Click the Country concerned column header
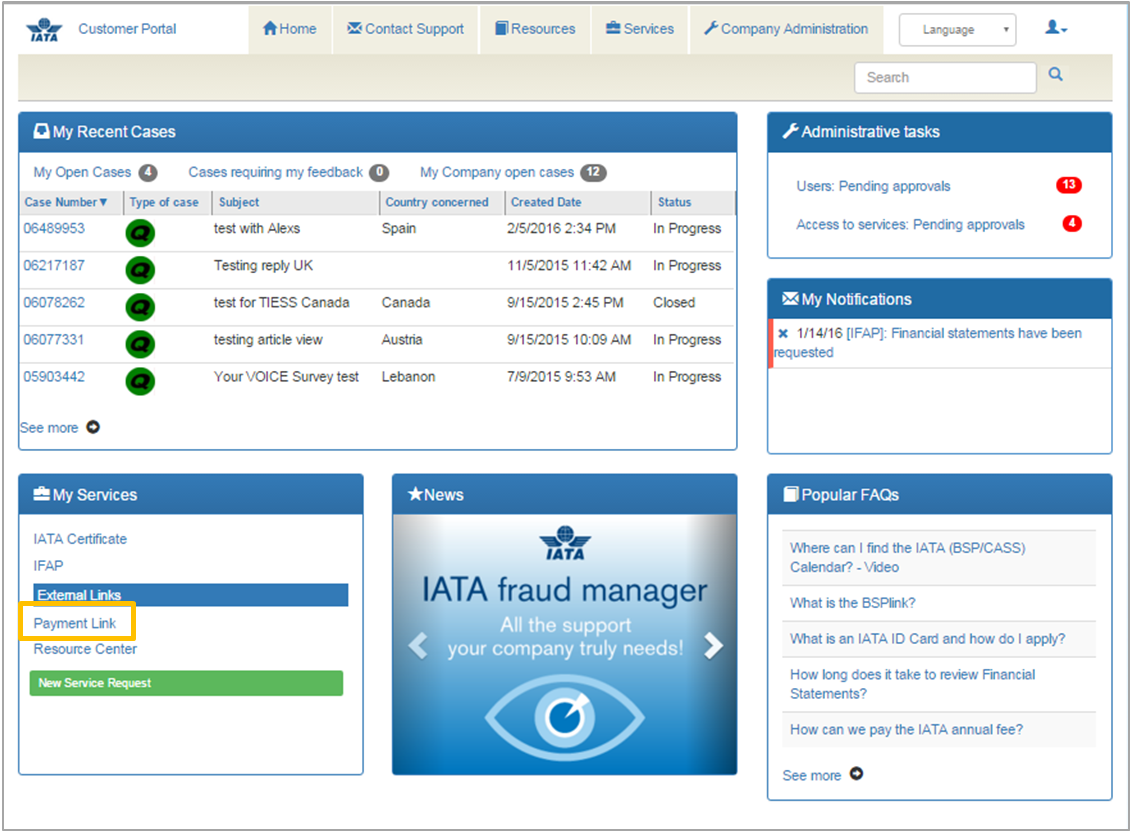The image size is (1132, 833). [437, 202]
